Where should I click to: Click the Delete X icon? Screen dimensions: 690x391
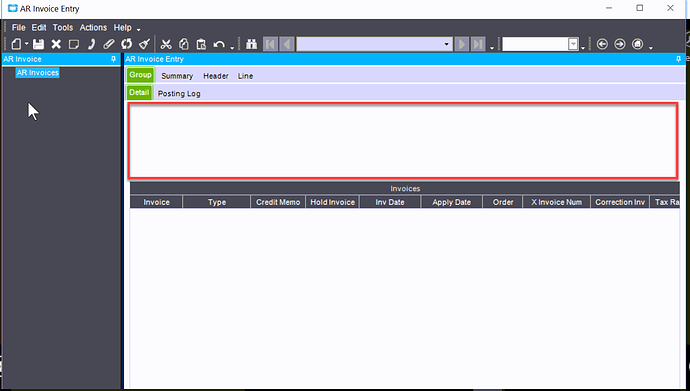pyautogui.click(x=56, y=44)
